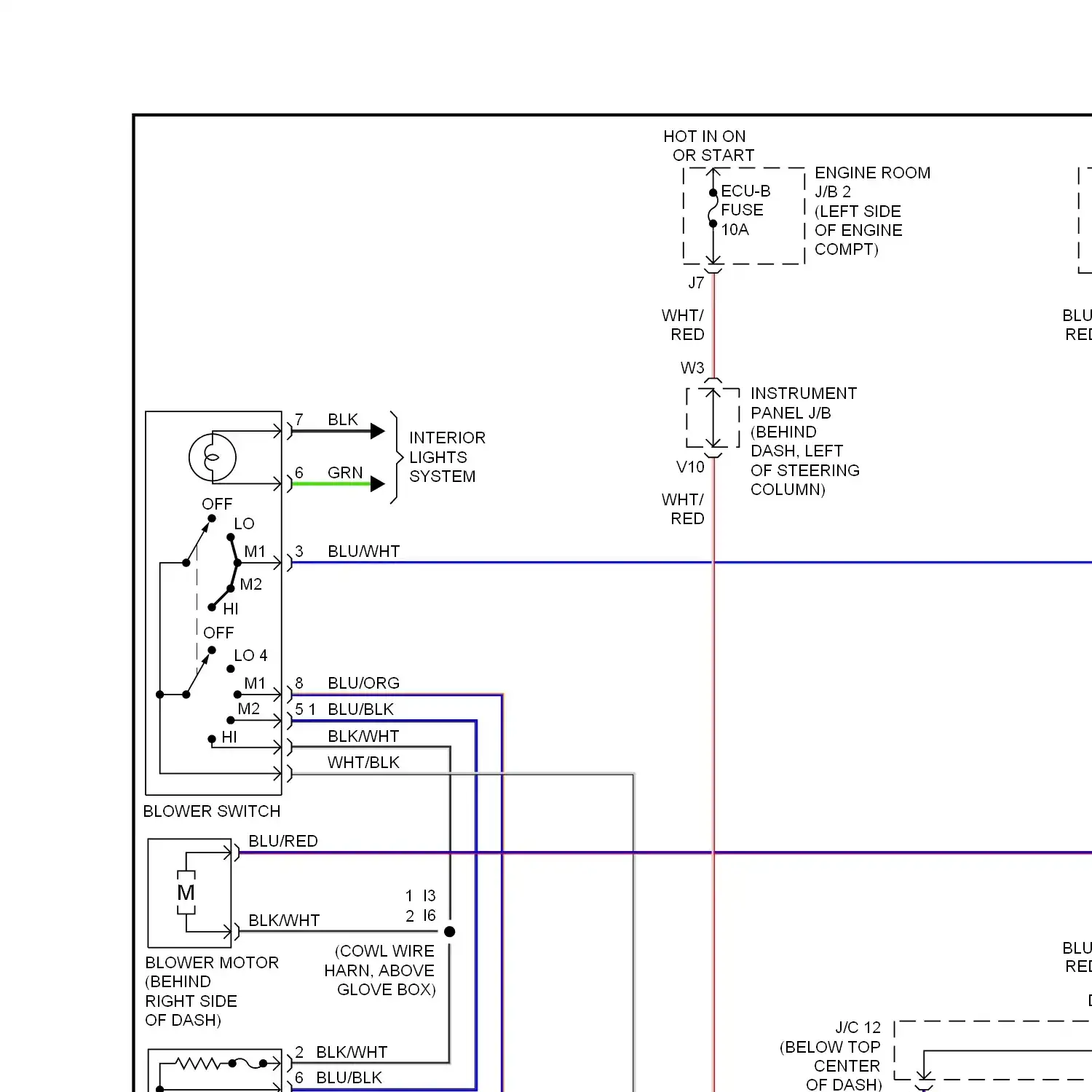
Task: Click the I6 splice label
Action: click(429, 916)
